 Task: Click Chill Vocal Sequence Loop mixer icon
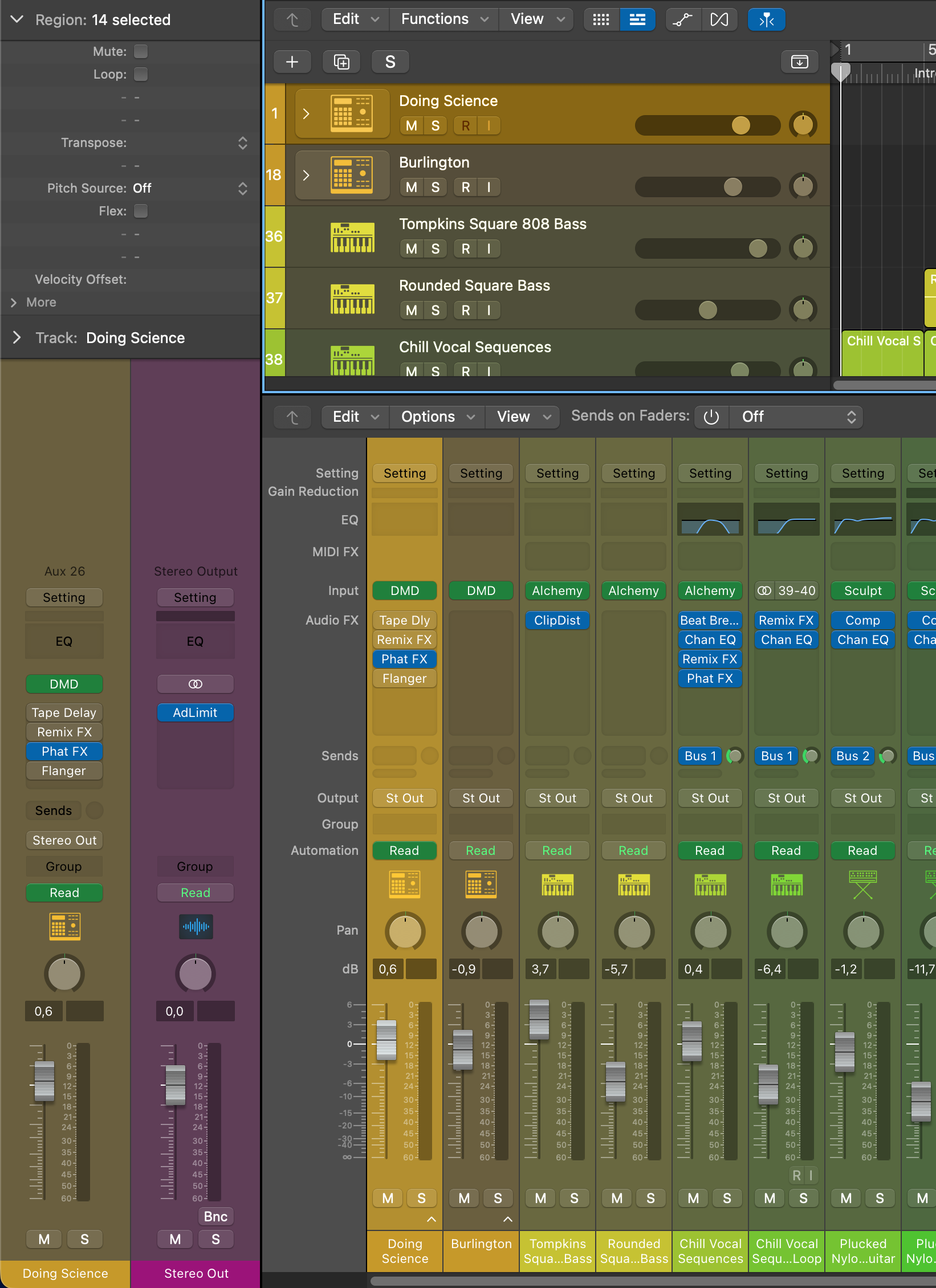(x=787, y=885)
